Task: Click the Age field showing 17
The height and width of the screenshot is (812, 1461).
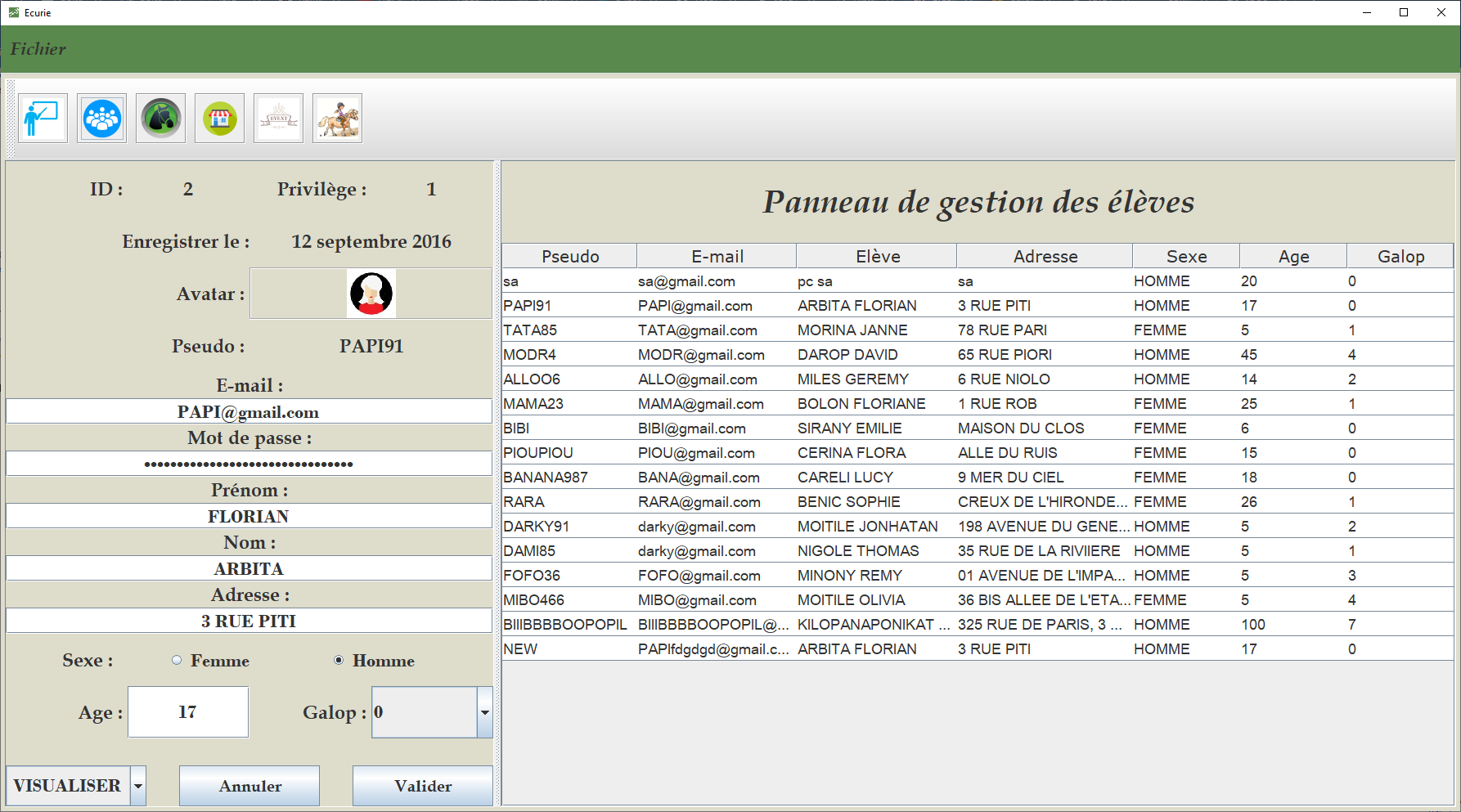Action: pos(188,712)
